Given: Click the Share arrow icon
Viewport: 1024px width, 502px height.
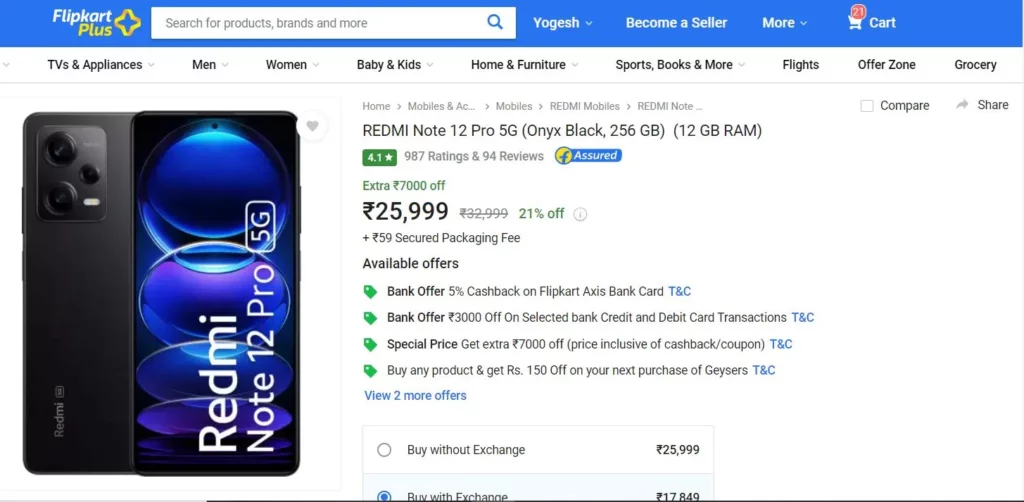Looking at the screenshot, I should (x=962, y=104).
